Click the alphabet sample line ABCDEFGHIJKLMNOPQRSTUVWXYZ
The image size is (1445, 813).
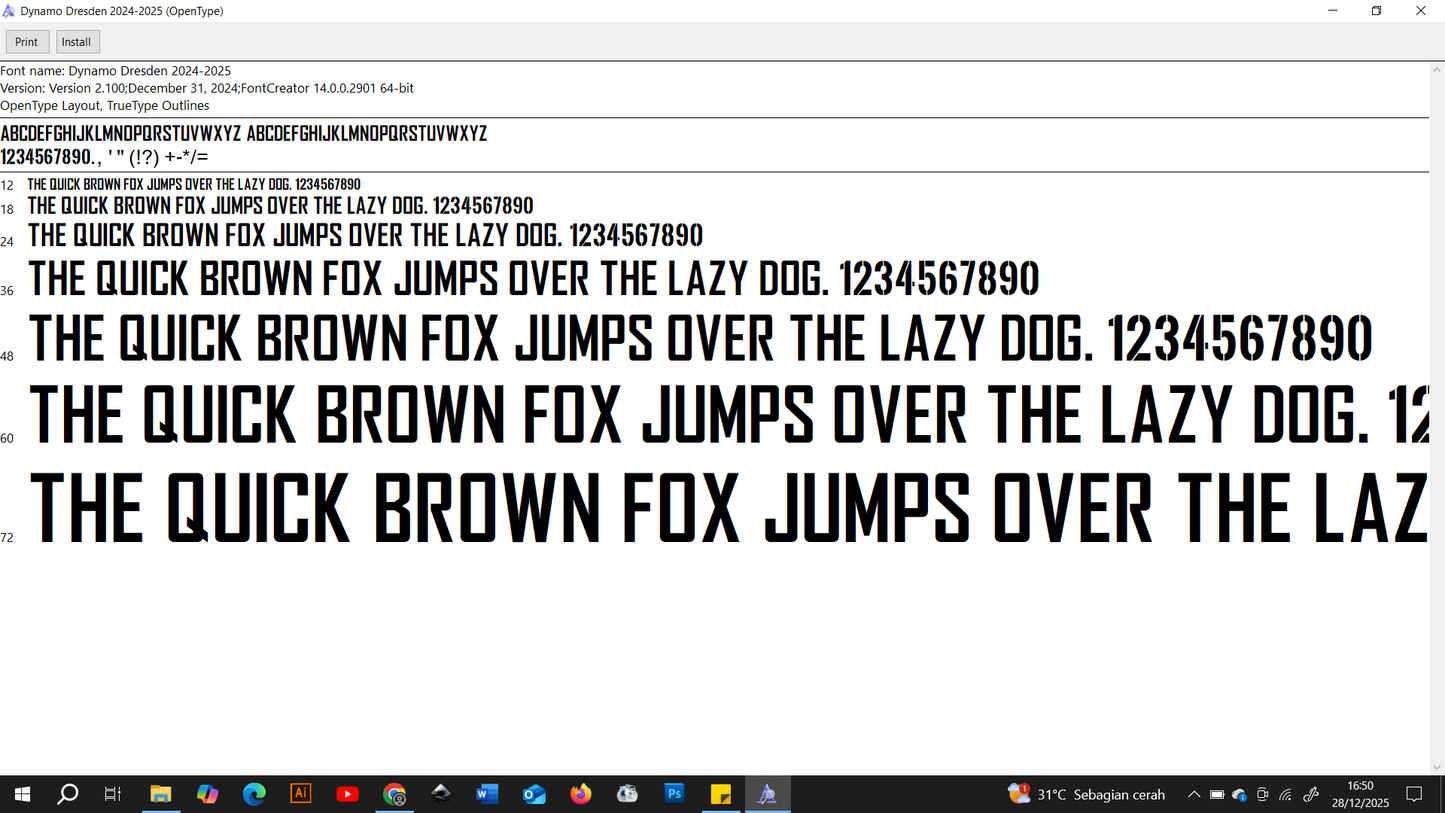(x=244, y=134)
